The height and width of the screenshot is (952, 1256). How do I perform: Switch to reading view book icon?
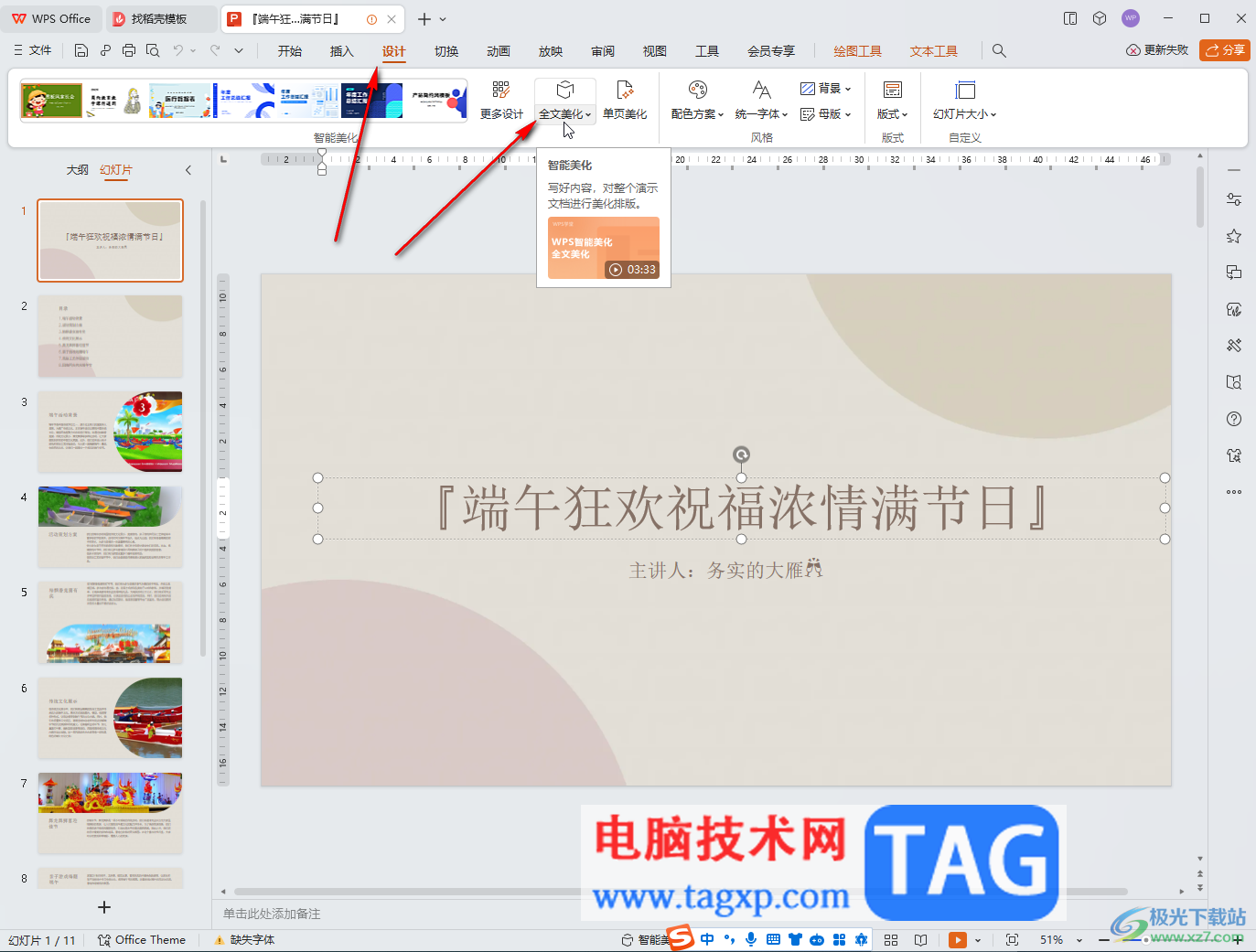[x=921, y=940]
